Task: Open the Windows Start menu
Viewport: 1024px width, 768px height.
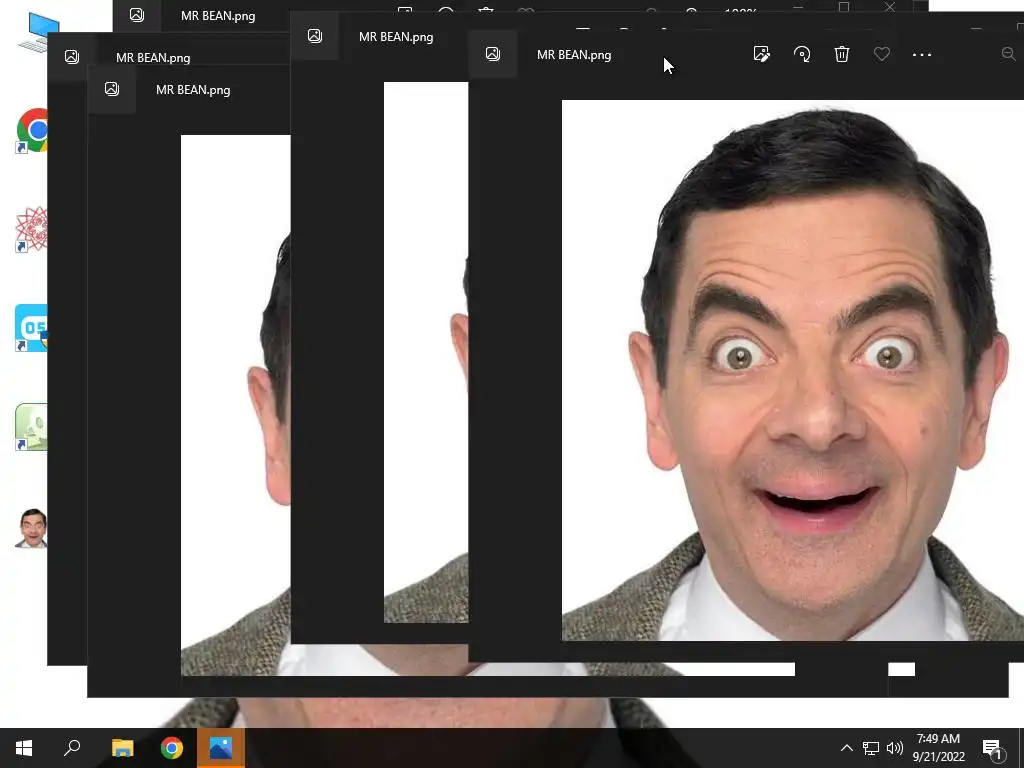Action: (24, 748)
